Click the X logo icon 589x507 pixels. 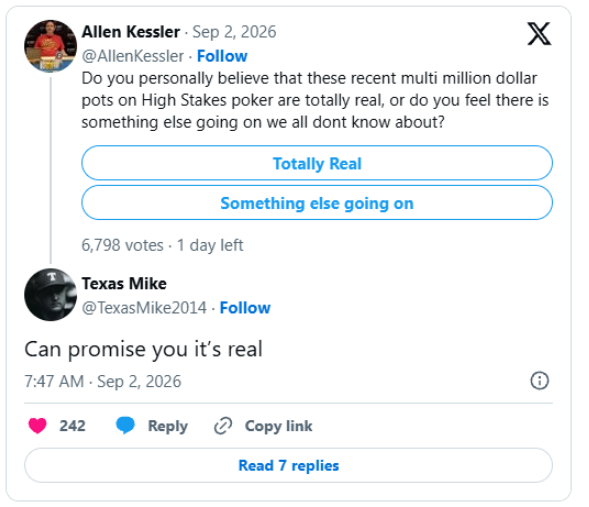[x=539, y=34]
